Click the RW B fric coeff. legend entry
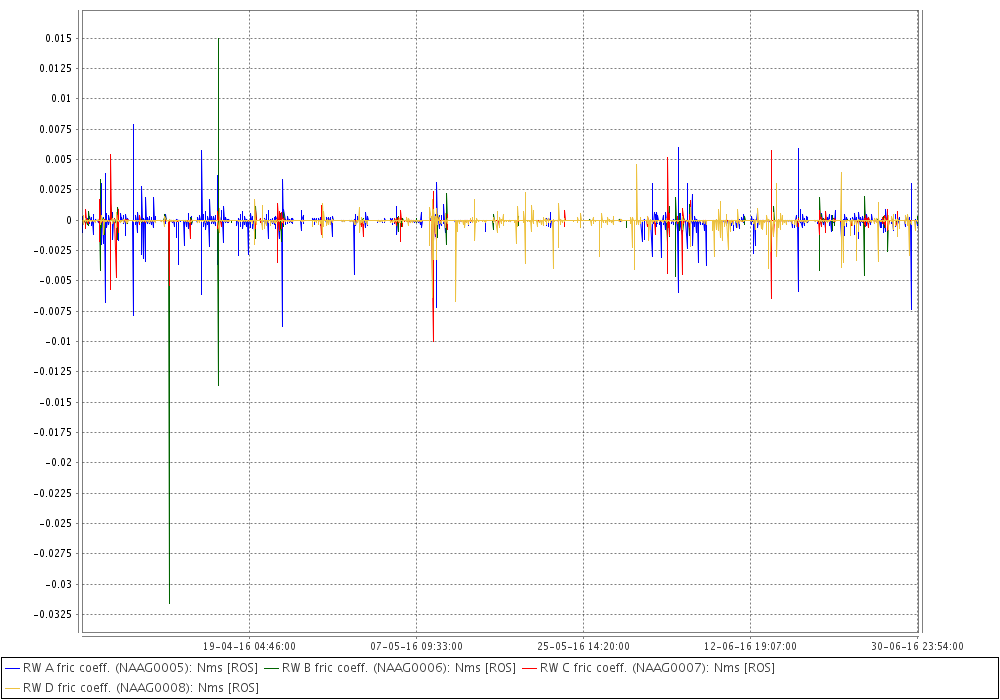 (x=390, y=668)
